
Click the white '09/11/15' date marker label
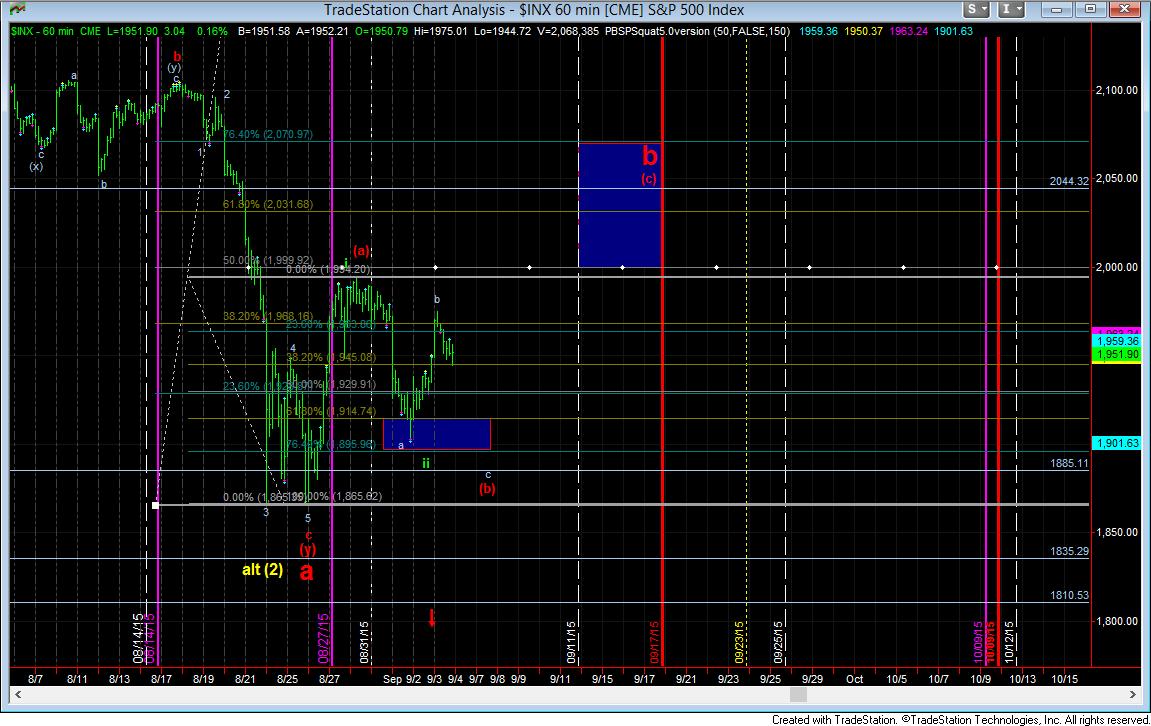571,642
